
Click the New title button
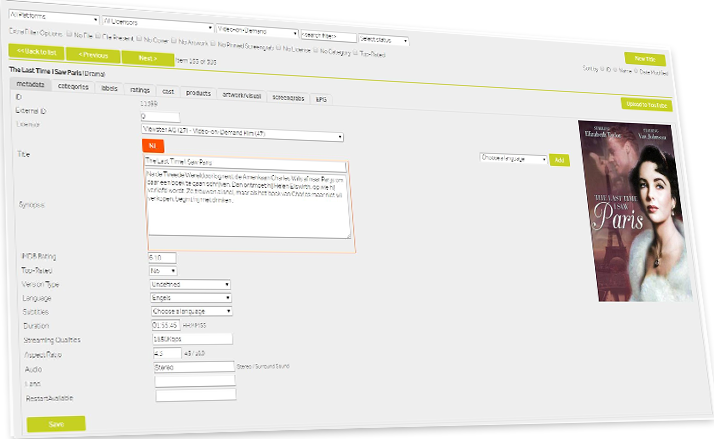point(643,59)
